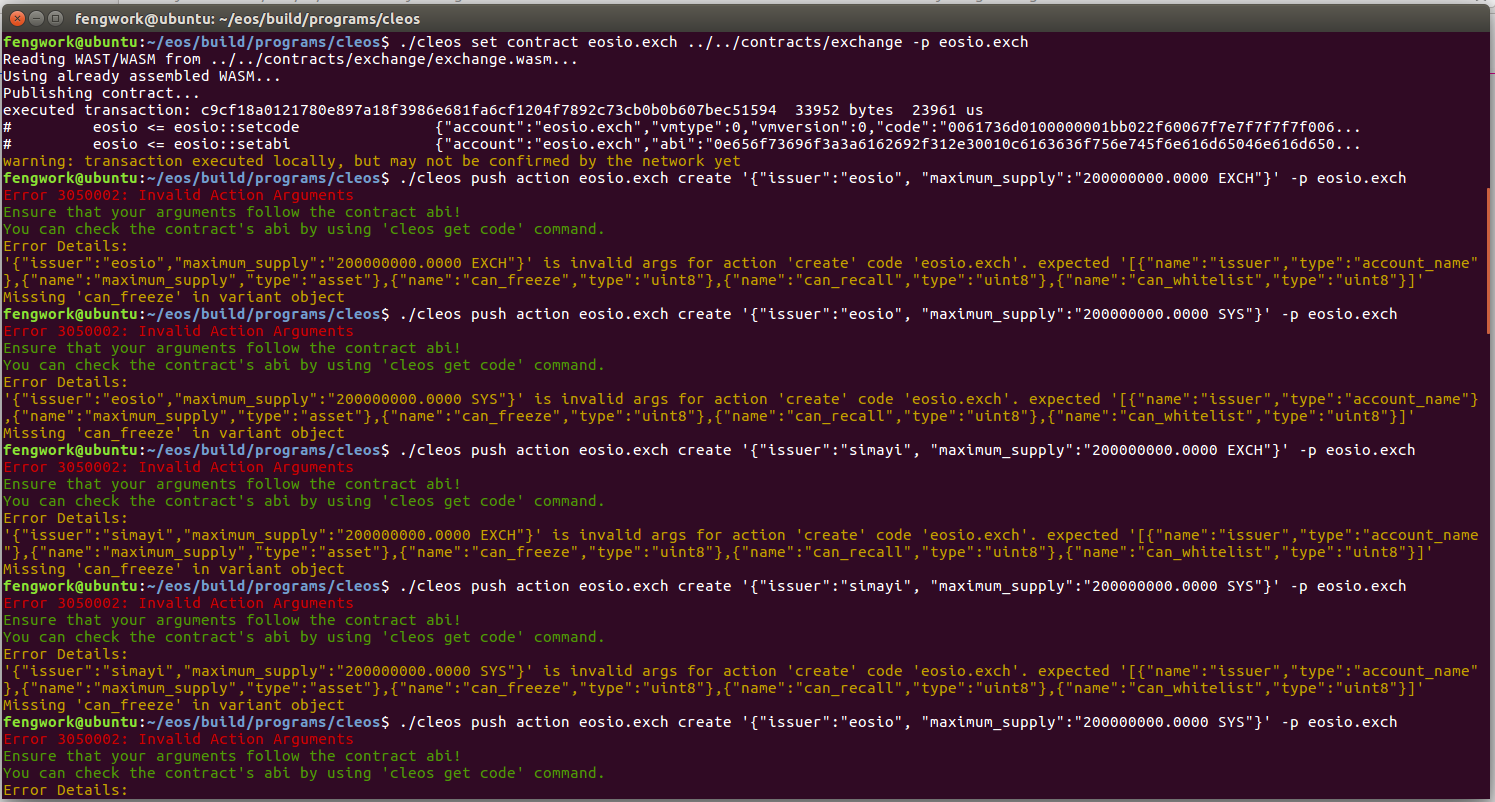Click the title 'fengwork@ubuntu: ~/eos/build/programs/cleos'
Screen dimensions: 1495x802
(247, 18)
